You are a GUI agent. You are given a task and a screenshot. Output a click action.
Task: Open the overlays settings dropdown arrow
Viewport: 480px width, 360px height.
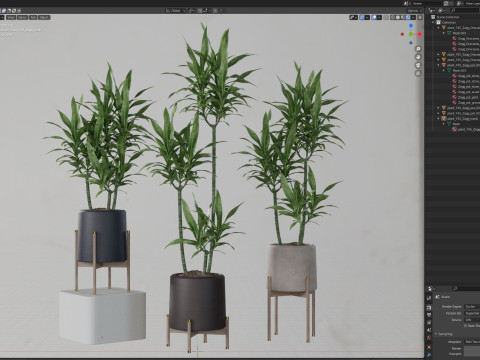pos(379,17)
